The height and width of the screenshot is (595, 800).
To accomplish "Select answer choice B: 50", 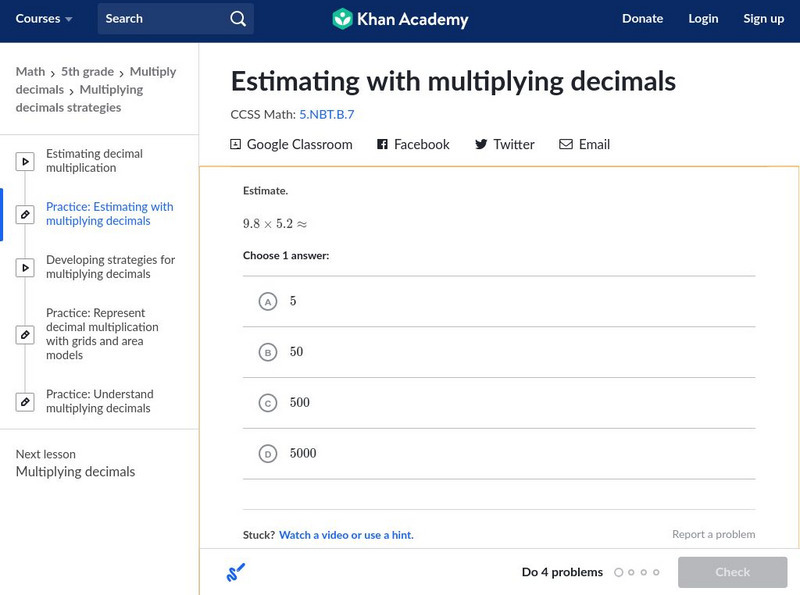I will click(267, 352).
